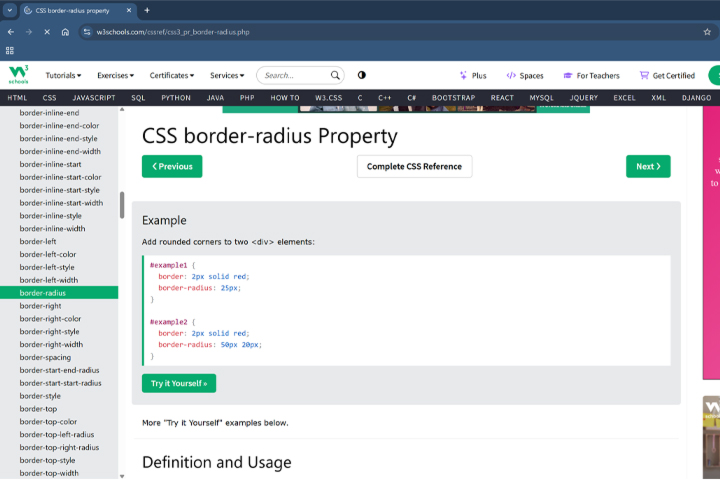
Task: Expand the Services dropdown
Action: pos(227,75)
